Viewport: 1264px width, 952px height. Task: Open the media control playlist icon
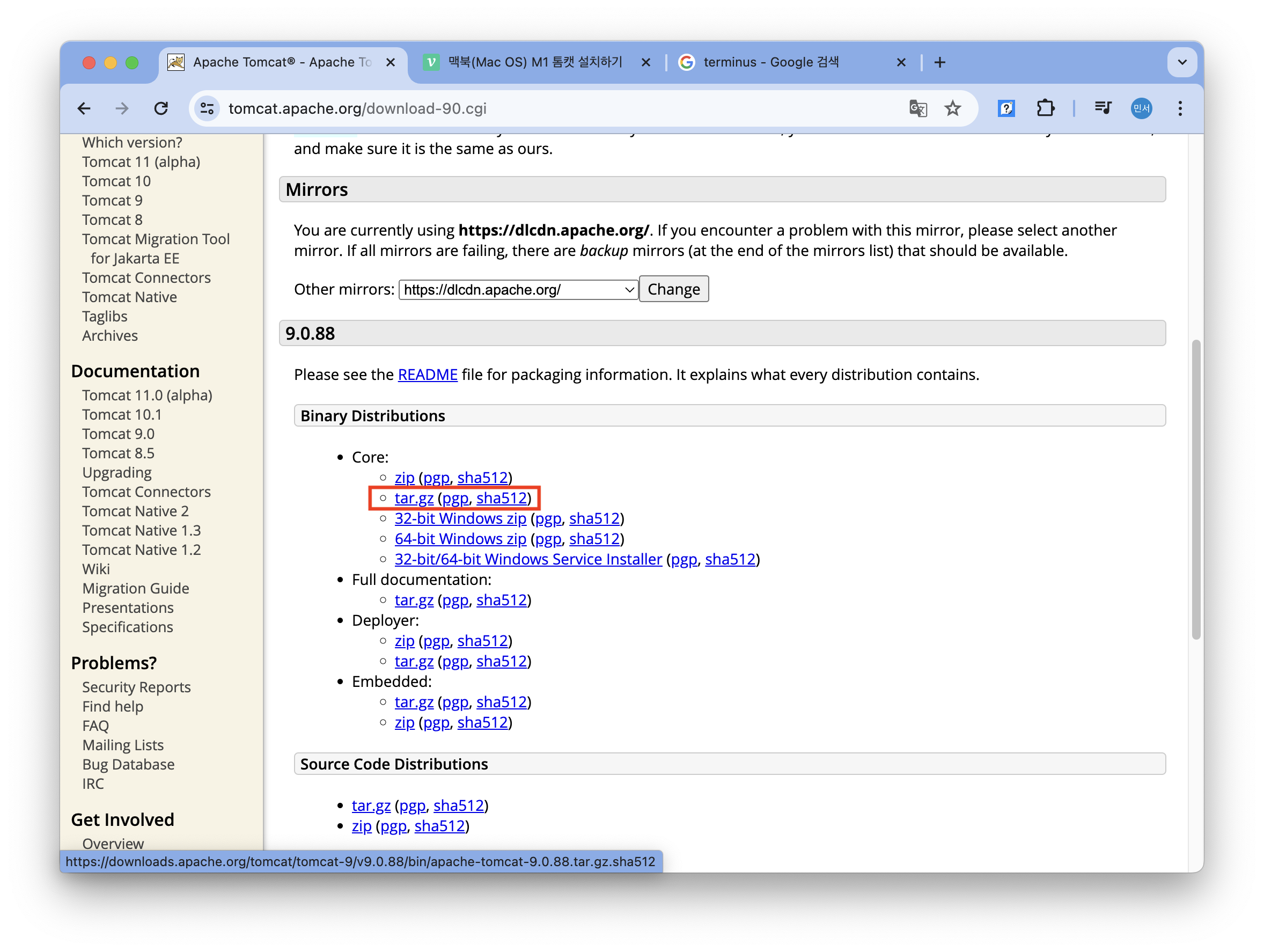point(1103,108)
